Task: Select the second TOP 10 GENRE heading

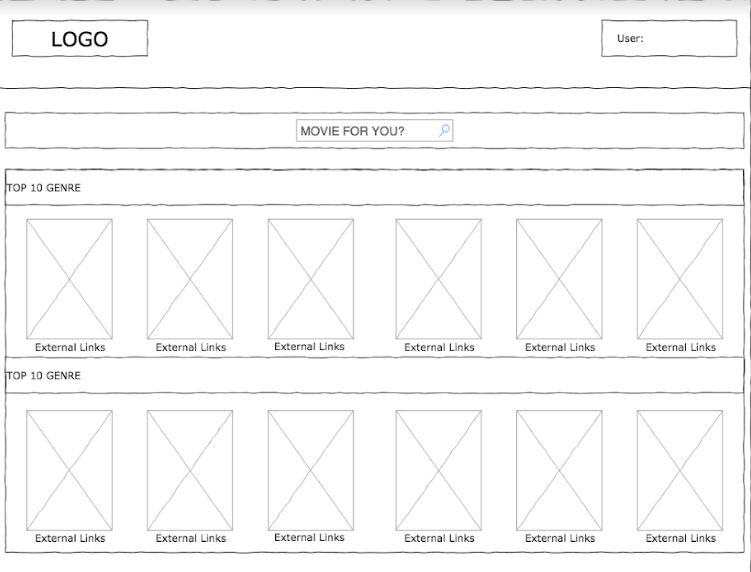Action: coord(44,376)
